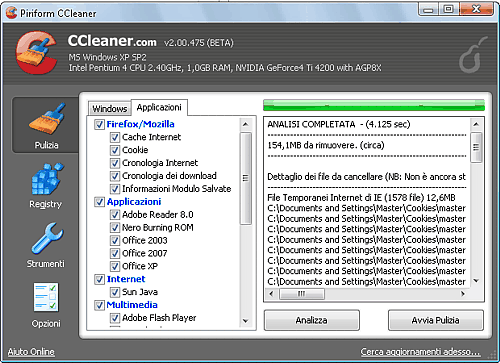Screen dimensions: 500x363
Task: Click results pane scroll right arrow
Action: [463, 294]
